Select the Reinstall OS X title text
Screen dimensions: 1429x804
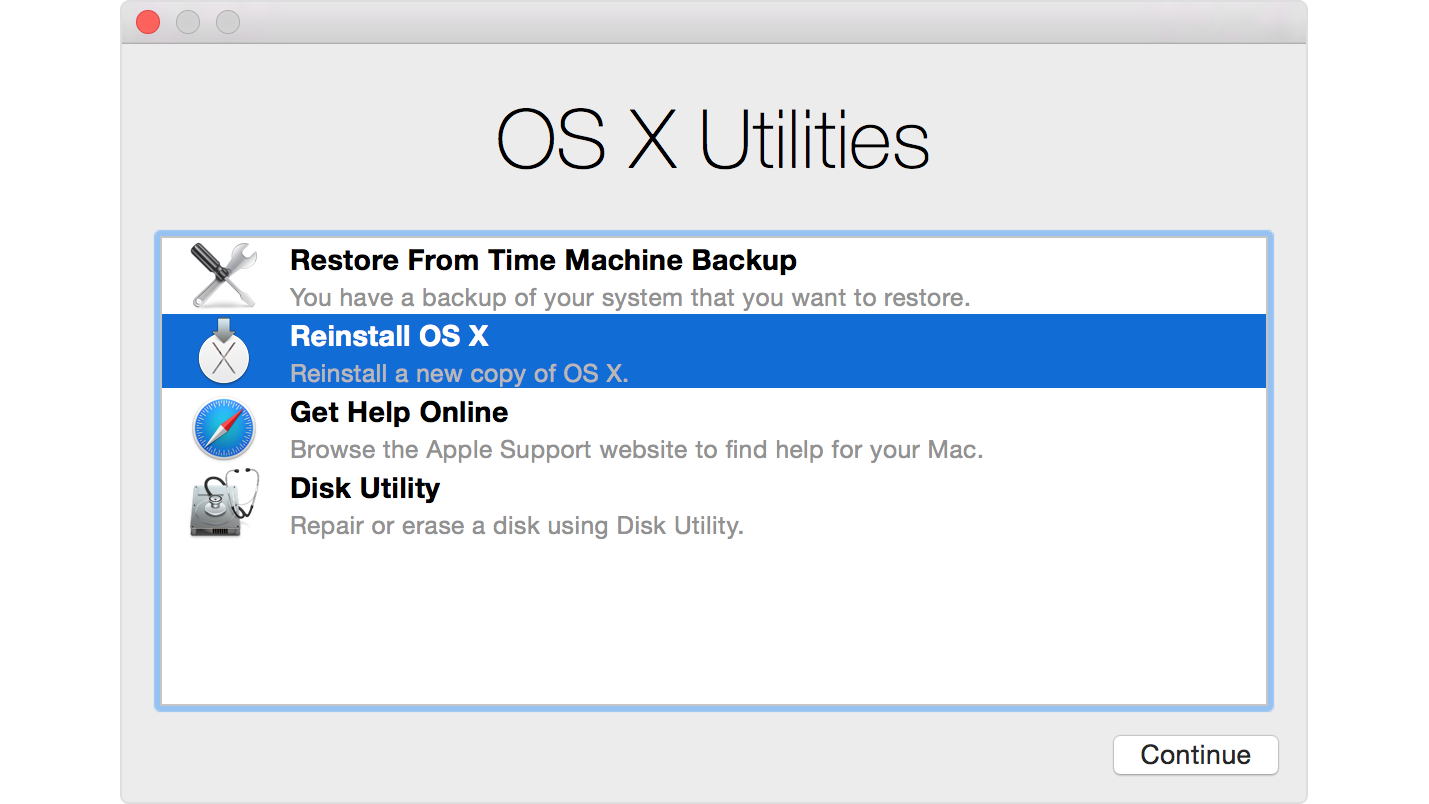click(389, 336)
